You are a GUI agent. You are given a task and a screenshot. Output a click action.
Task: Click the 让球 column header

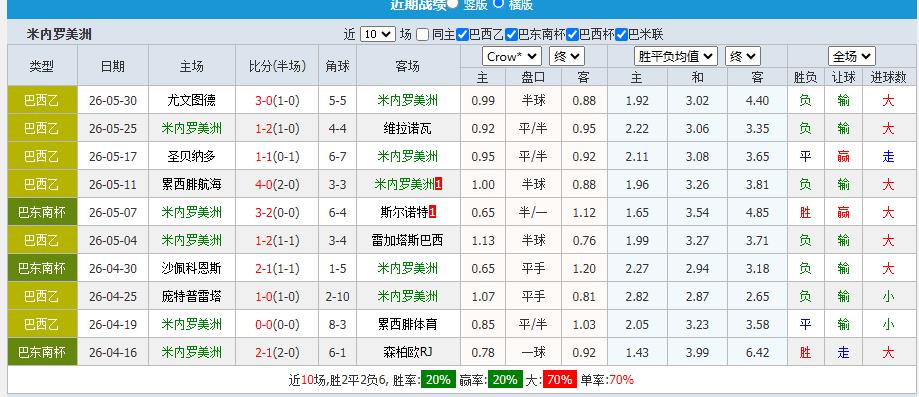coord(843,77)
